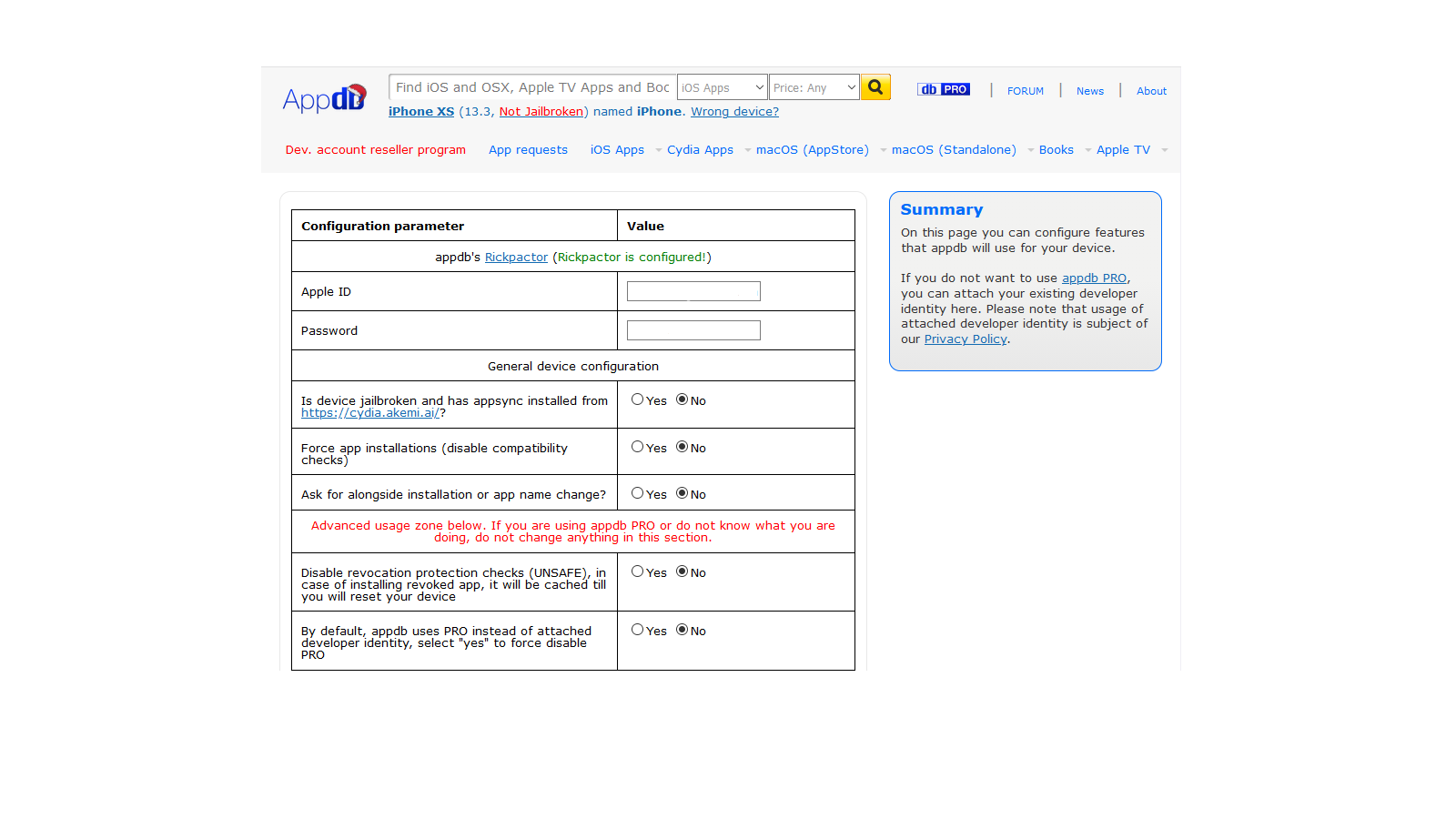
Task: Click the Summary heading
Action: tap(942, 210)
